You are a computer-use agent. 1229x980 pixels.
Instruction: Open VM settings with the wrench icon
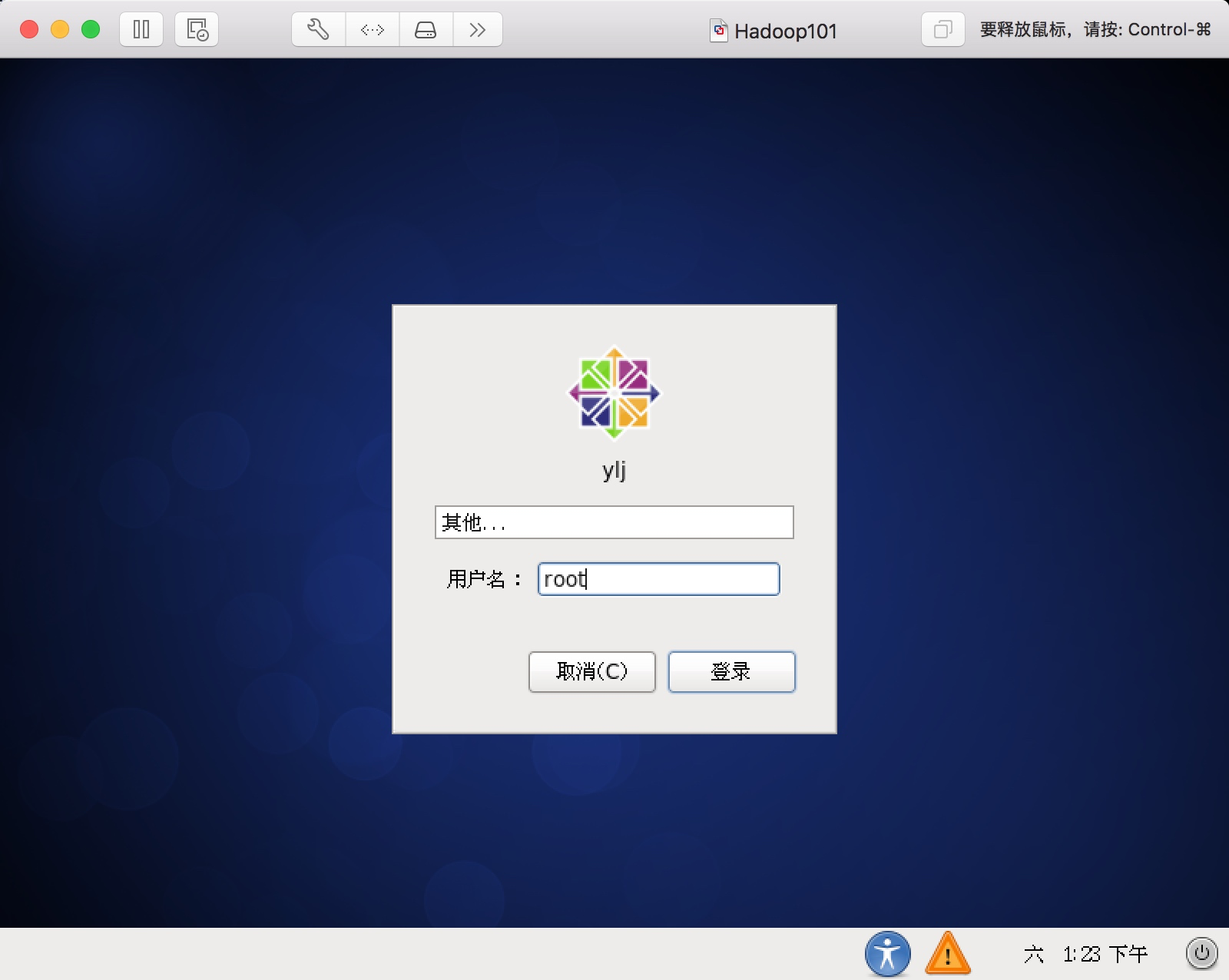317,29
